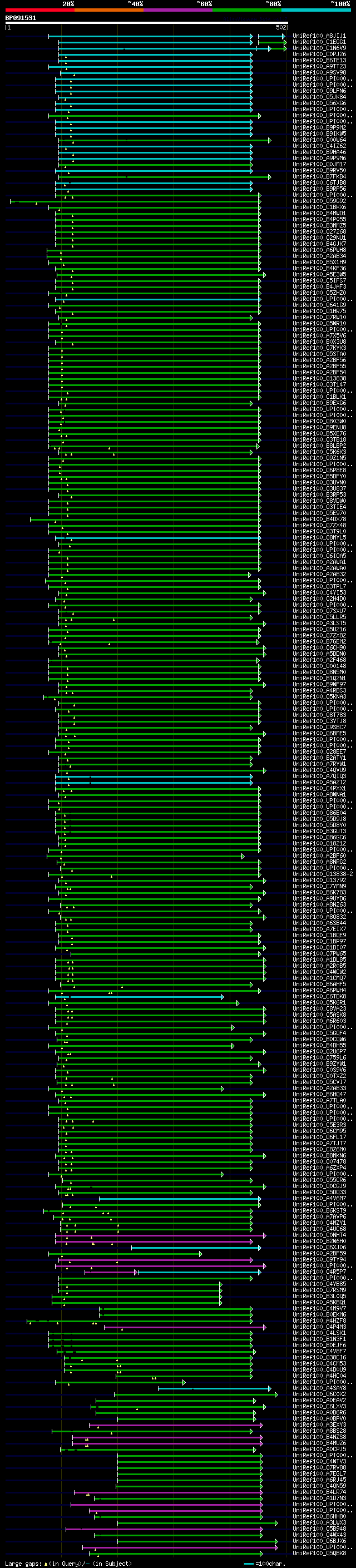
Task: Select the UniRef100_Q27268 label
Action: [x=319, y=232]
